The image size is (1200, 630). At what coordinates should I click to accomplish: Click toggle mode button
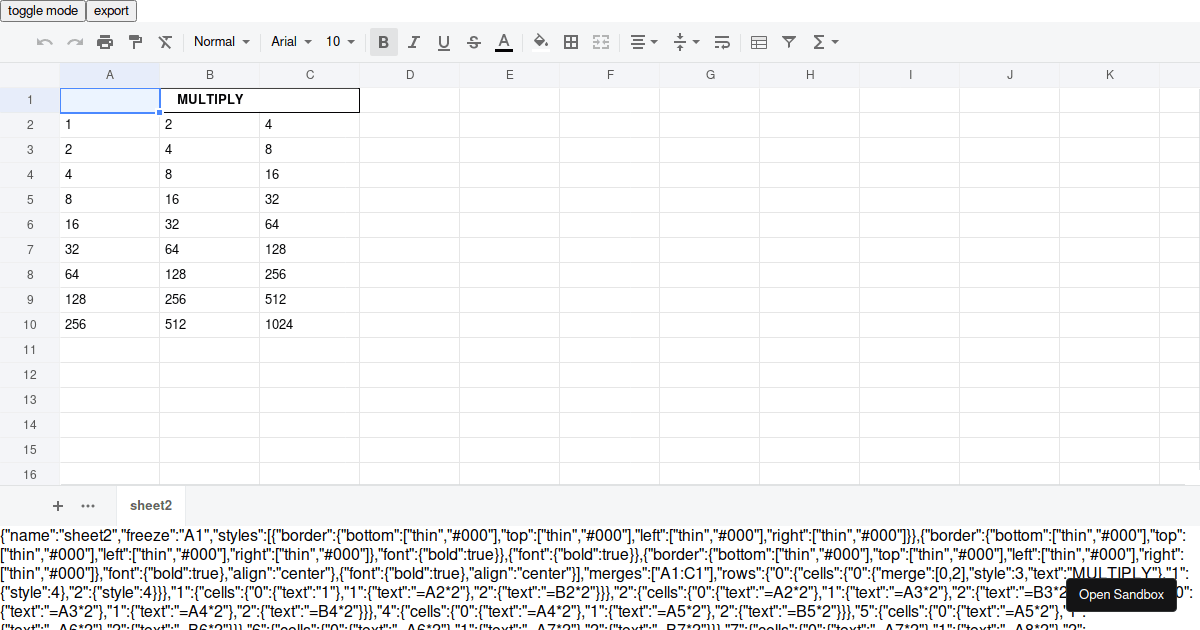(x=43, y=11)
